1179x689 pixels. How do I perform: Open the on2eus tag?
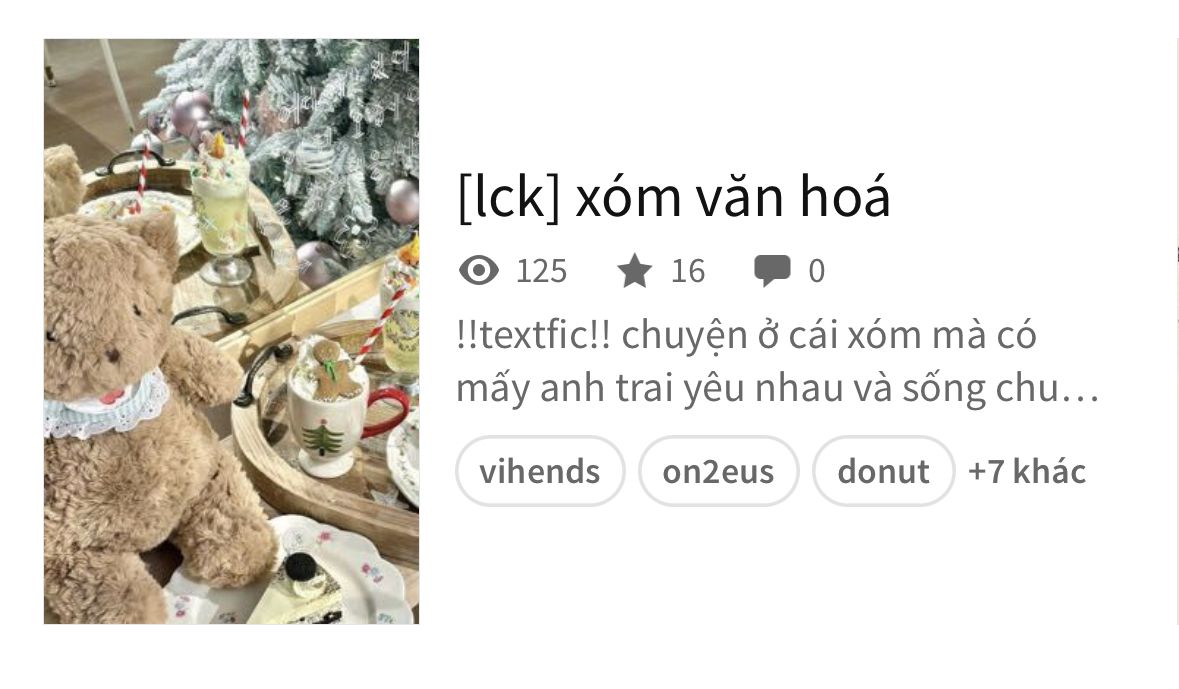pyautogui.click(x=718, y=472)
